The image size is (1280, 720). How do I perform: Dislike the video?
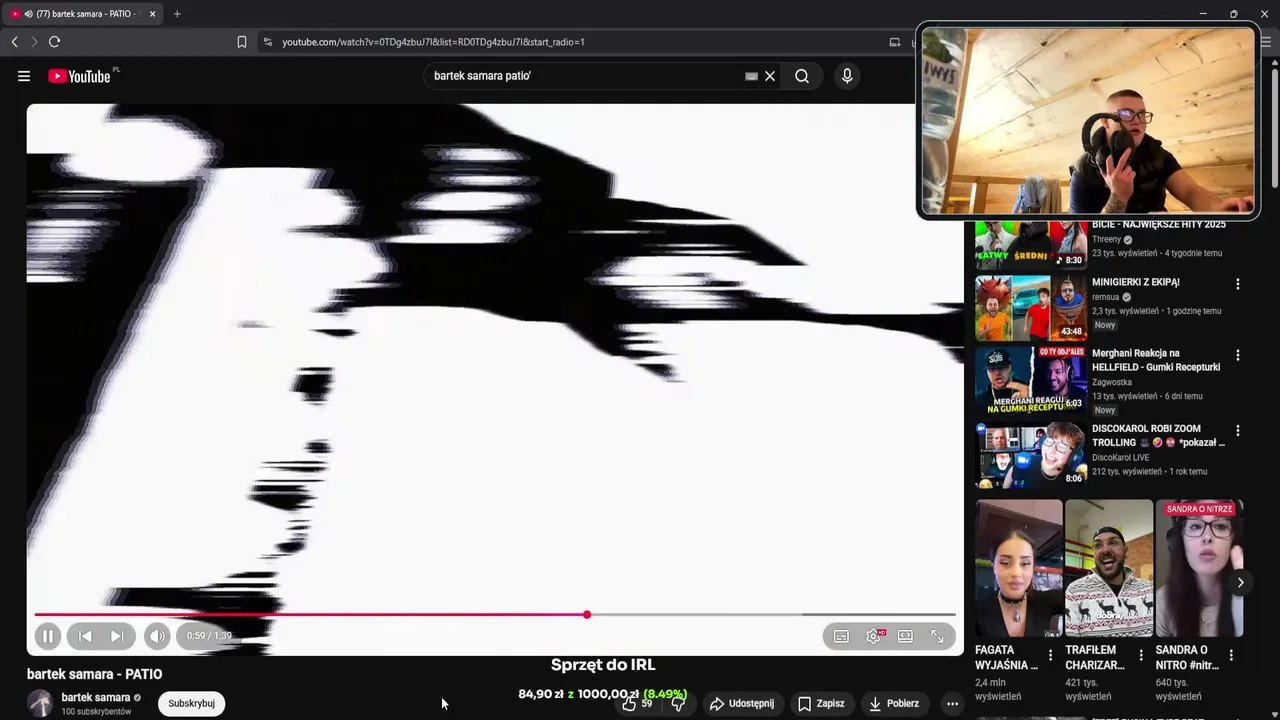point(678,704)
